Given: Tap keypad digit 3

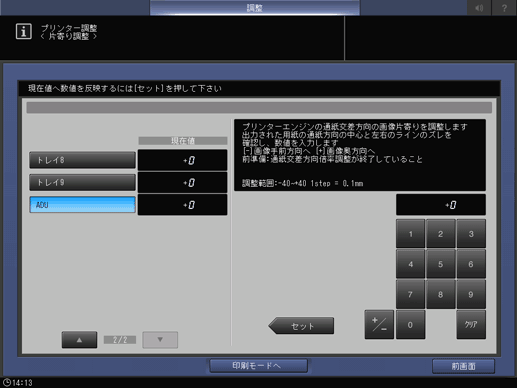Looking at the screenshot, I should pos(471,234).
